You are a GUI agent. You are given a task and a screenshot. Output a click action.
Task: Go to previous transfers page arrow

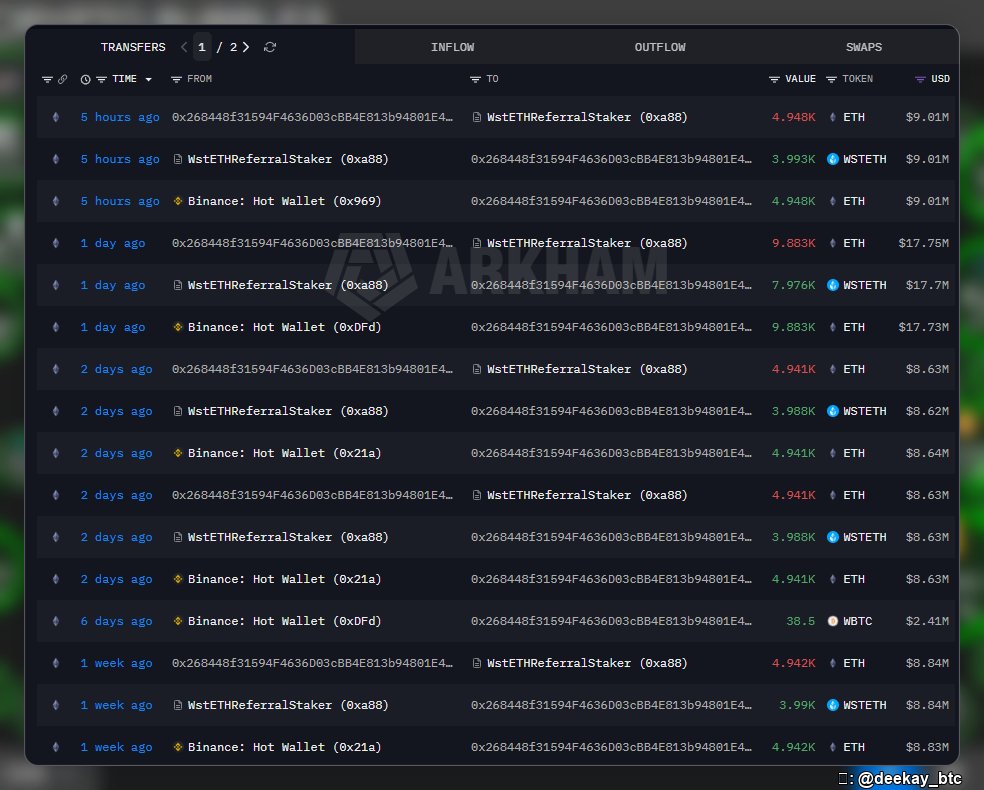coord(184,47)
